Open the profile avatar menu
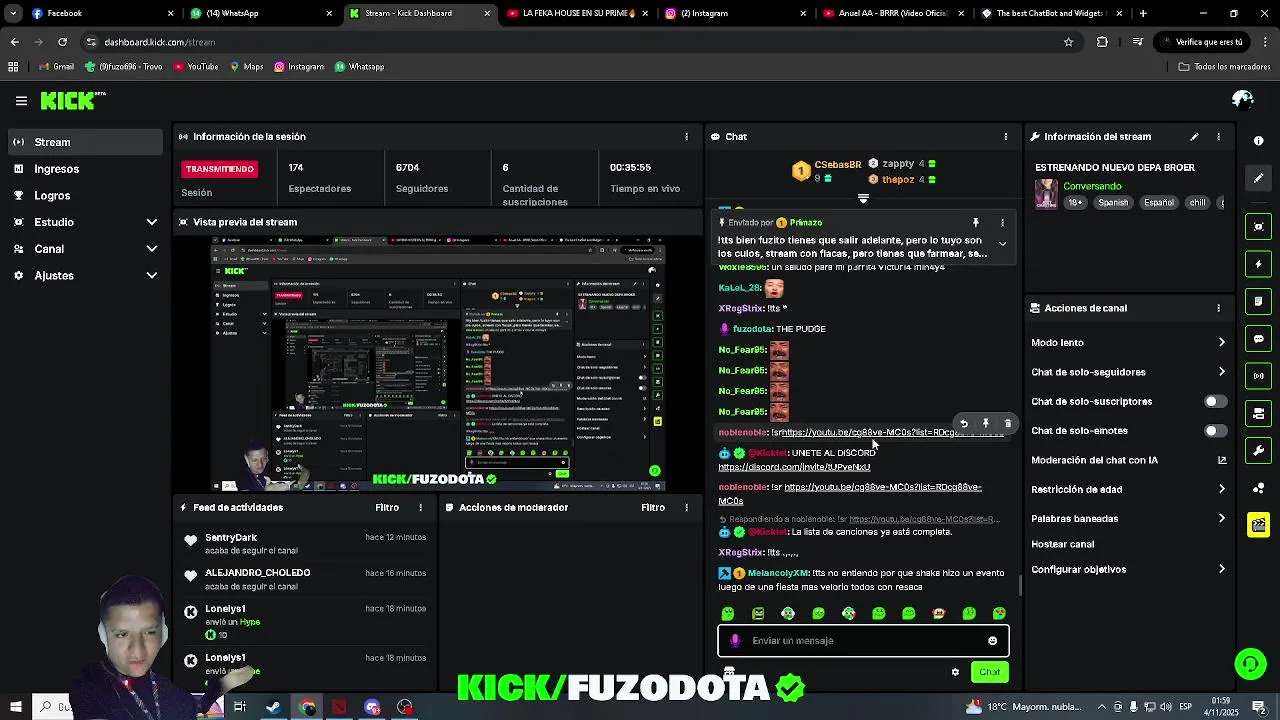Screen dimensions: 1280x720 pyautogui.click(x=1243, y=100)
